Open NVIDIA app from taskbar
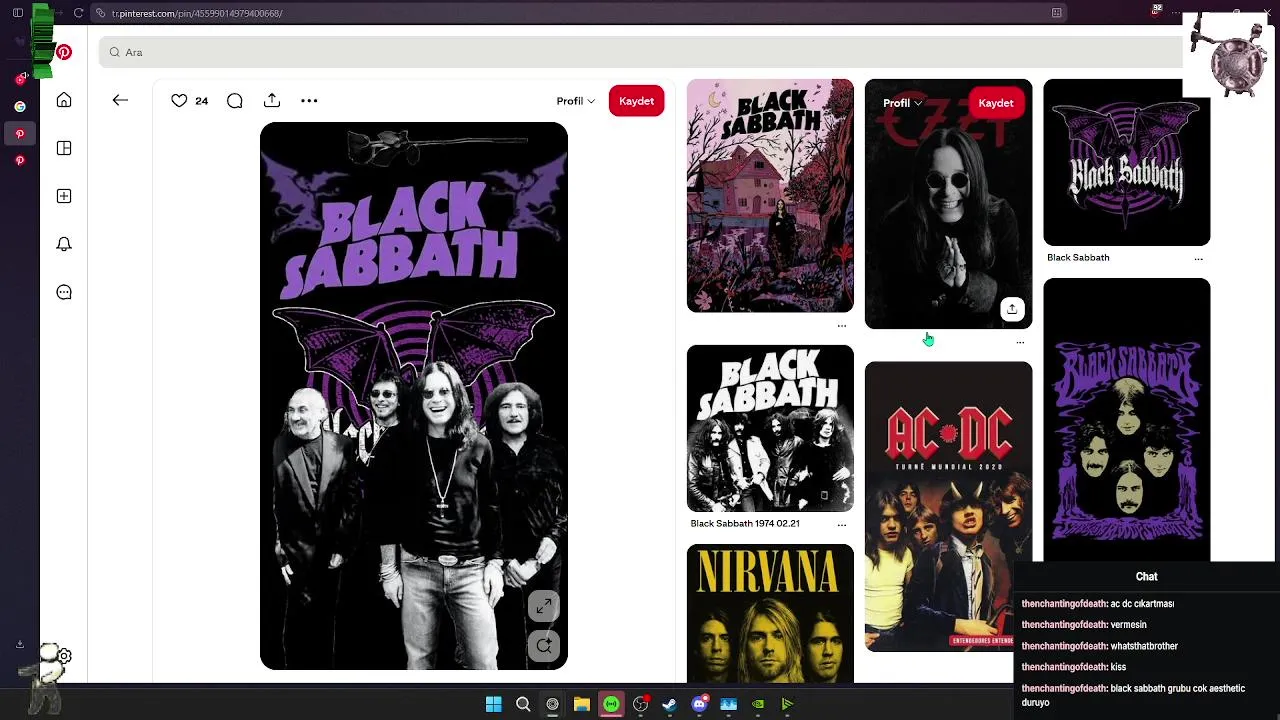 tap(758, 704)
